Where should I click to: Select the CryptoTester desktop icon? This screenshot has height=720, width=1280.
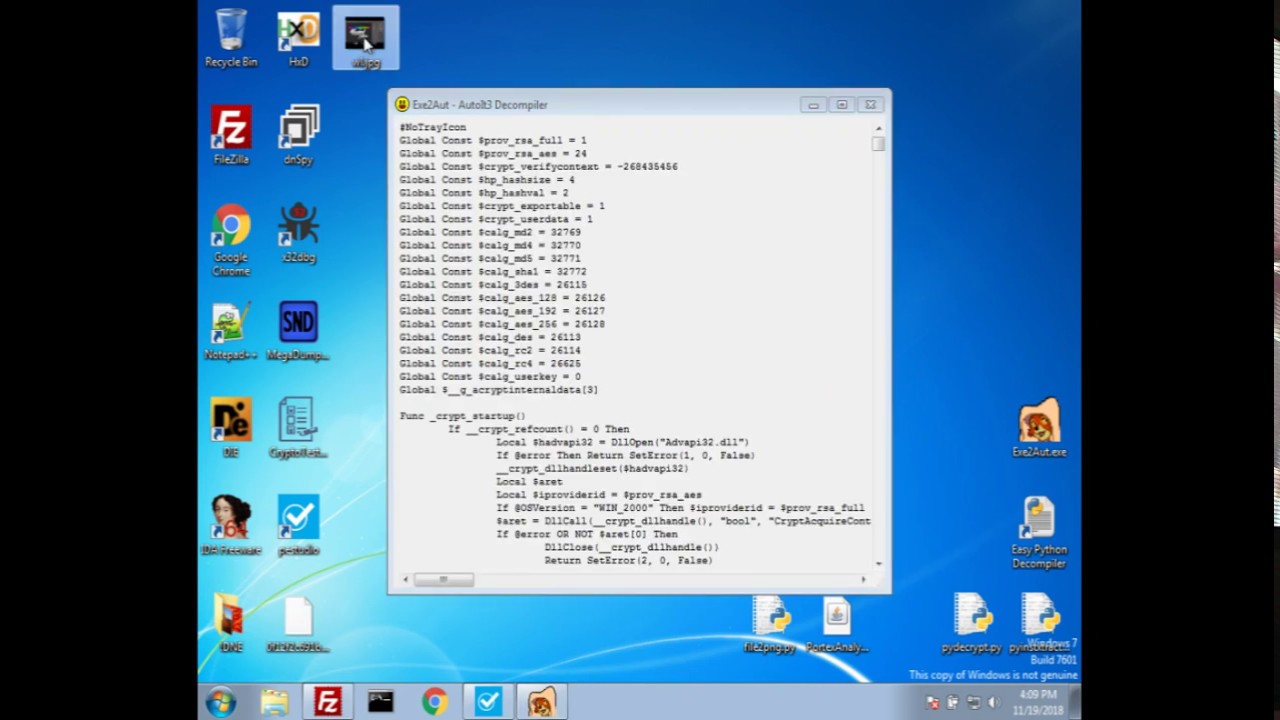[298, 429]
